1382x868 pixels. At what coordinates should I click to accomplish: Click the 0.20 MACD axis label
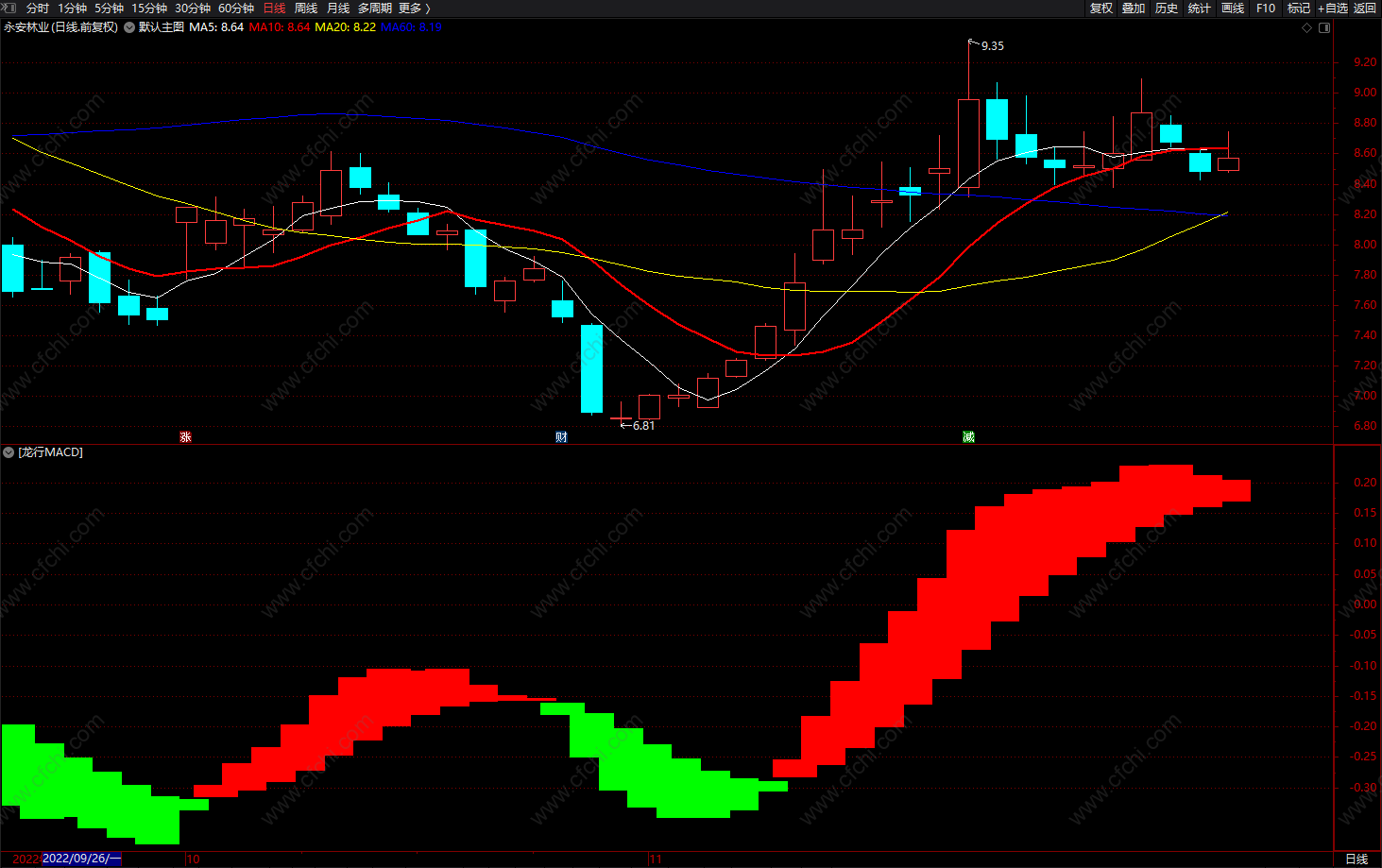(1365, 482)
